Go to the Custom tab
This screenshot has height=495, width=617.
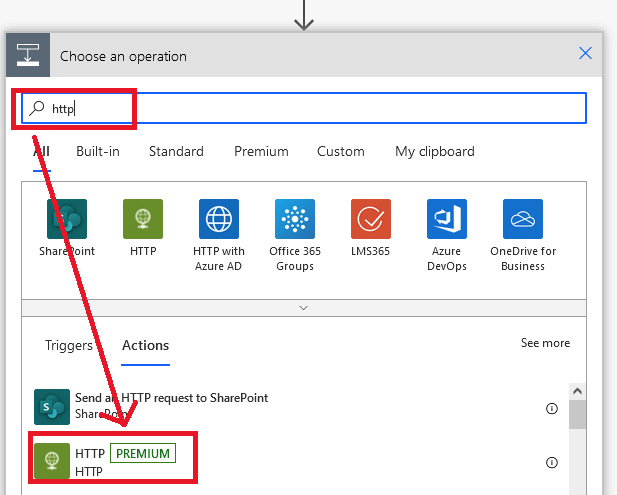[341, 152]
